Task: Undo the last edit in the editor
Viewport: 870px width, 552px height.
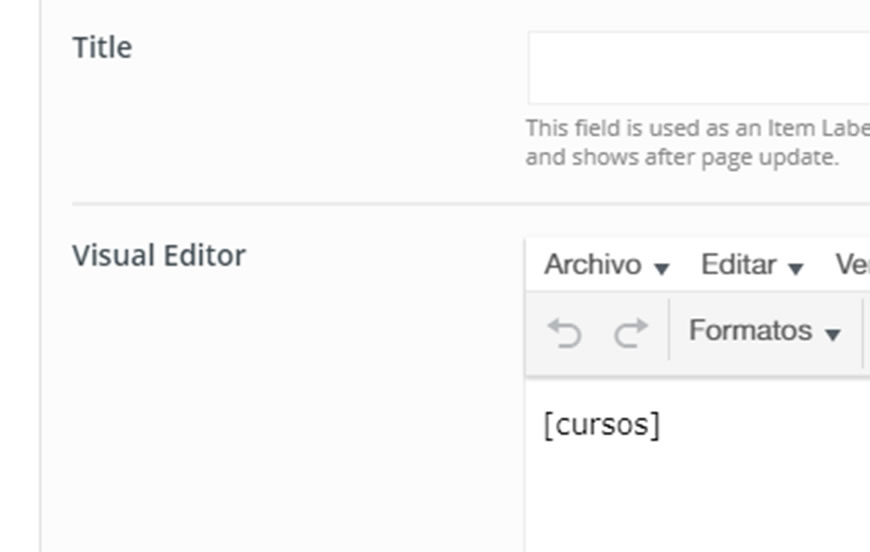Action: pos(564,333)
